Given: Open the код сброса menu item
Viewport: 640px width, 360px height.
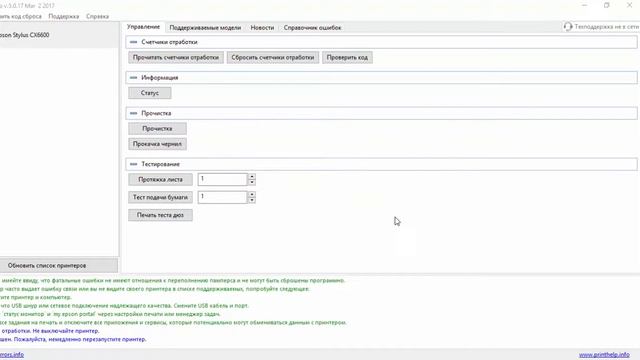Looking at the screenshot, I should [21, 16].
